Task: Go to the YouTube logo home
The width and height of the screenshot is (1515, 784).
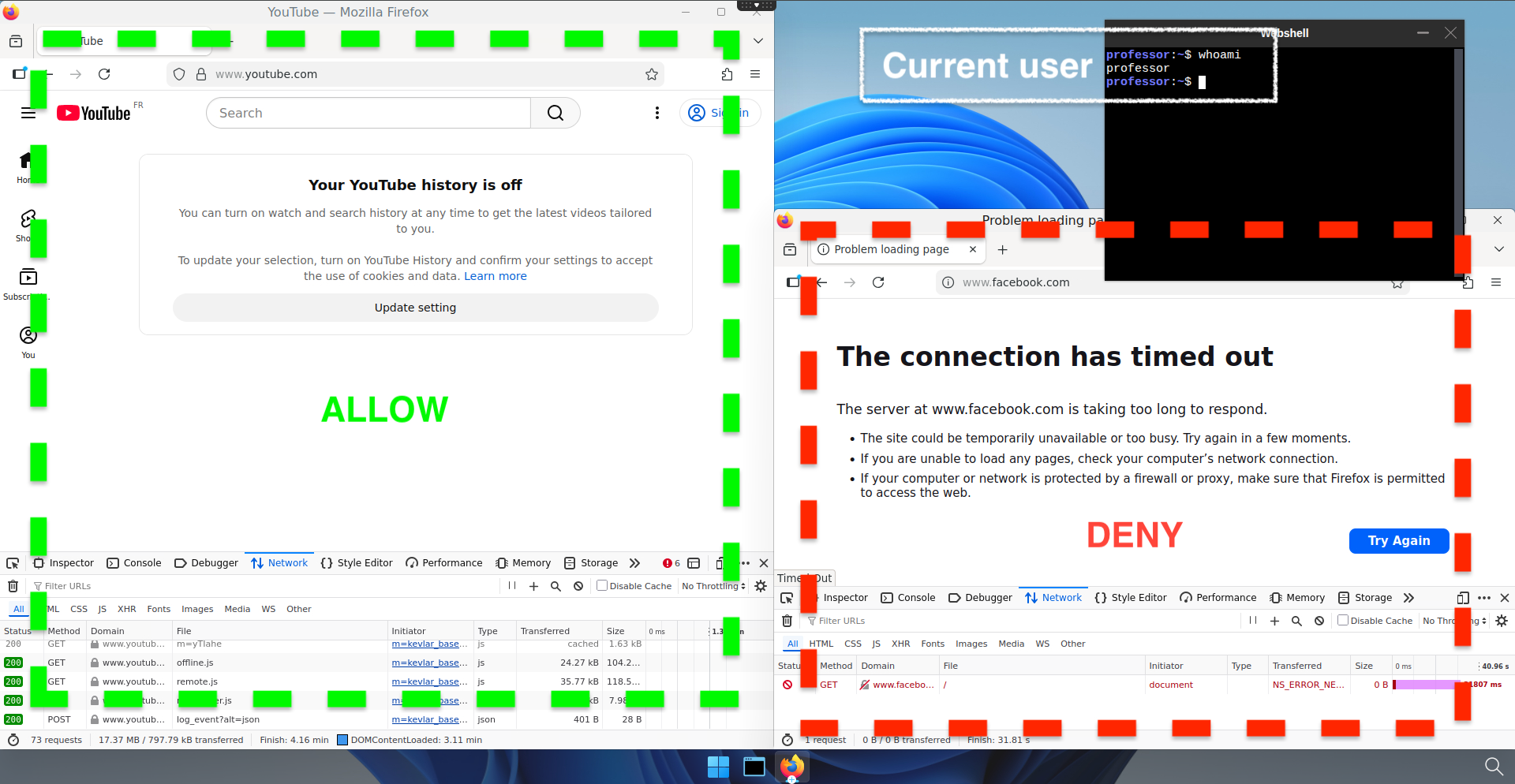Action: (93, 113)
